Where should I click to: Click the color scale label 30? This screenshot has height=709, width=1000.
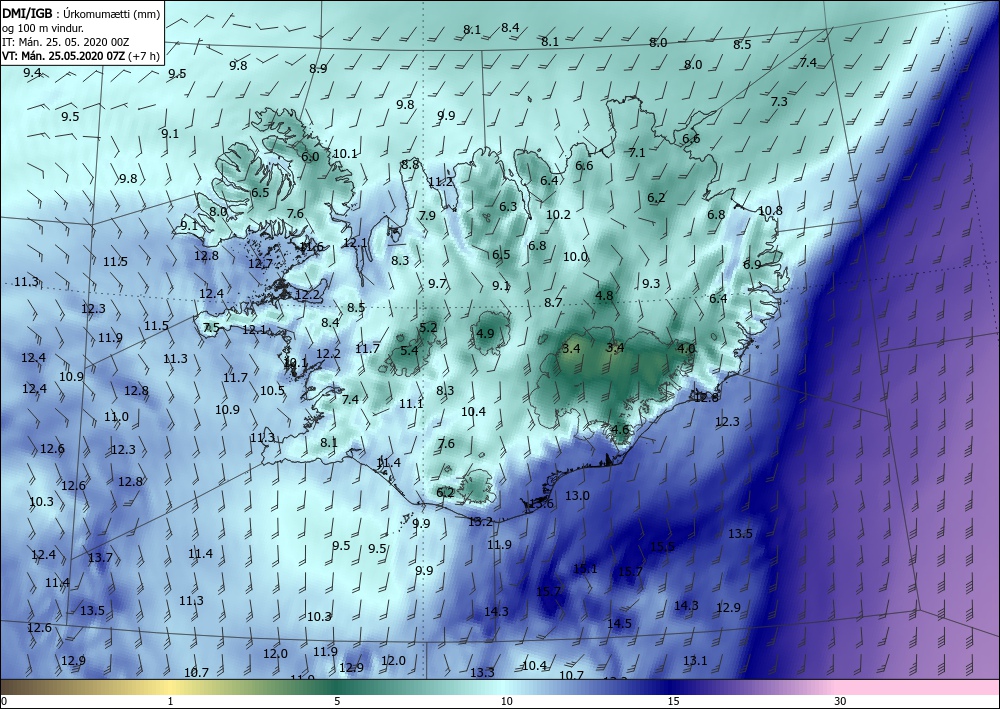click(x=841, y=701)
